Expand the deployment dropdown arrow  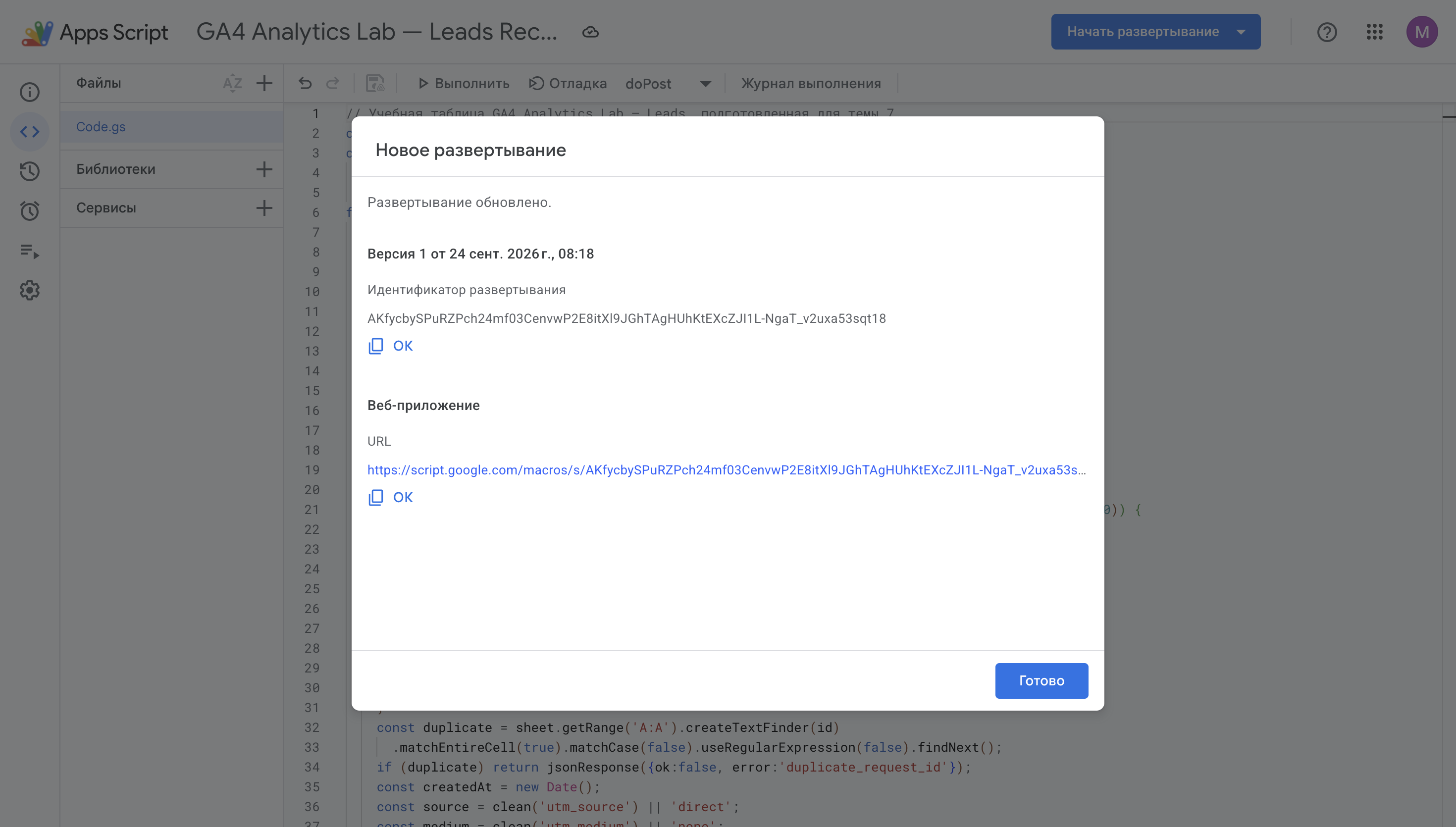click(x=1242, y=32)
